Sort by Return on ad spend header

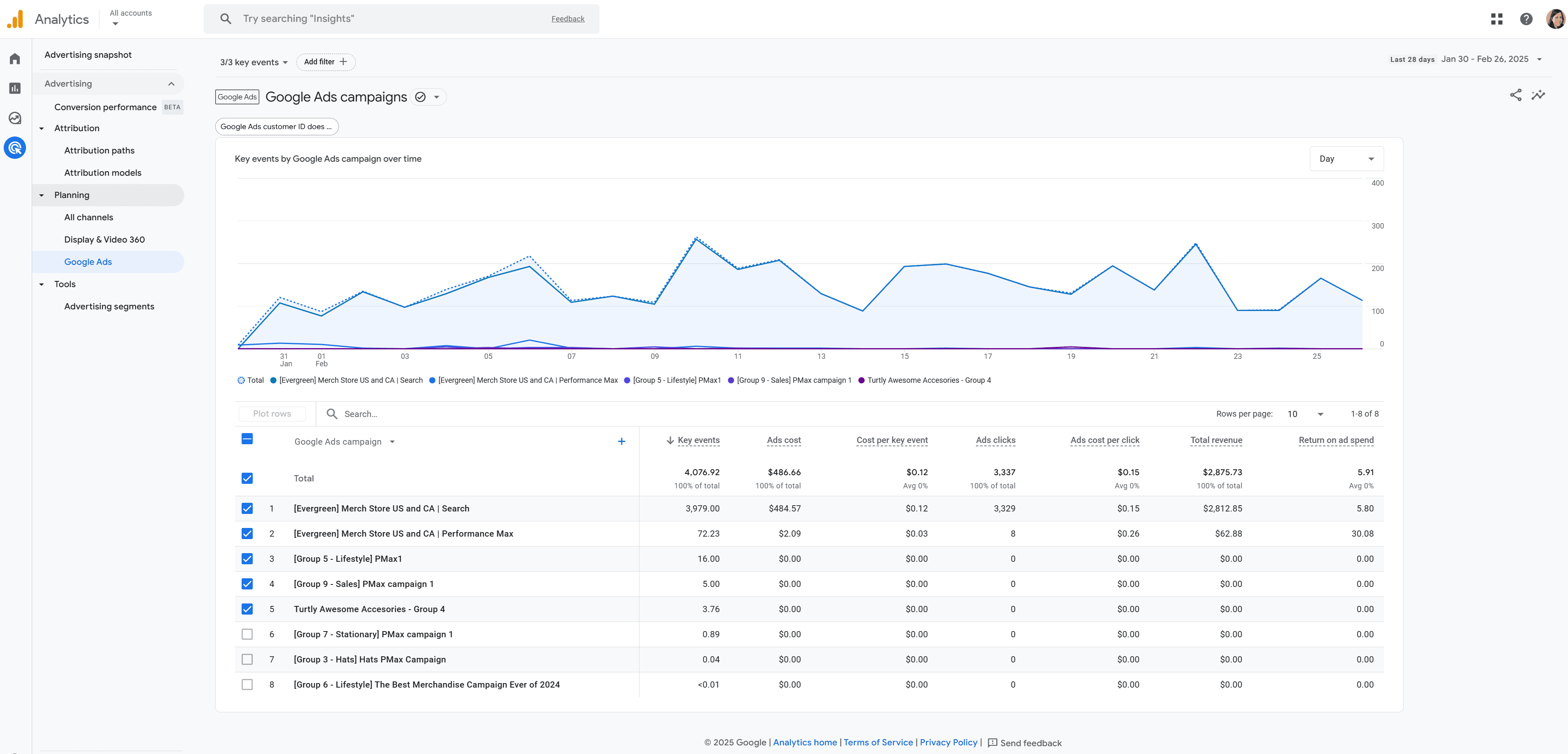(x=1336, y=441)
